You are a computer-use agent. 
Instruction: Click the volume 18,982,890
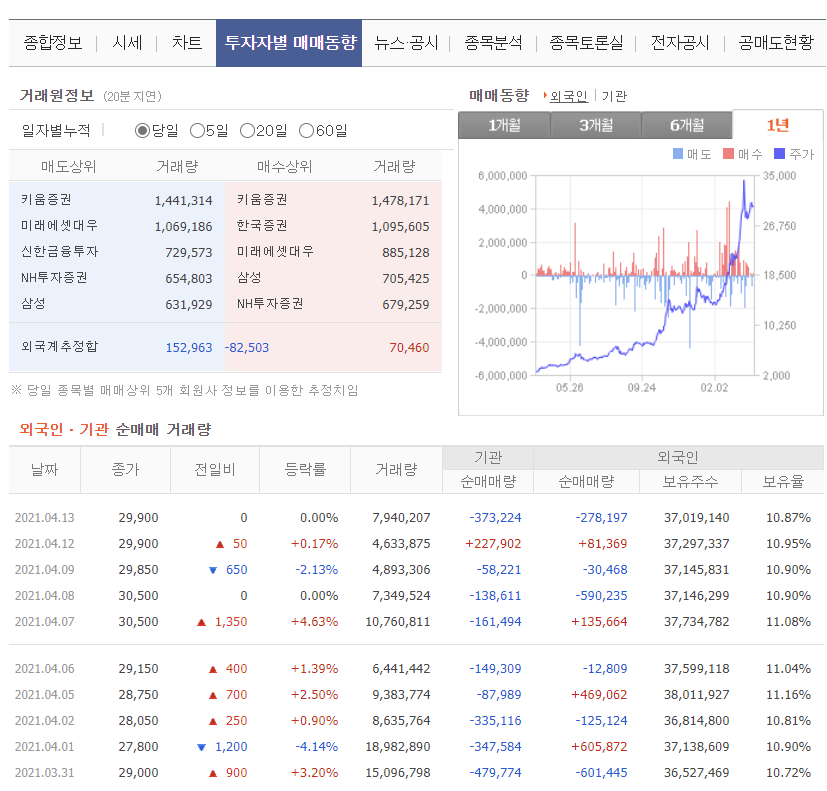[x=398, y=747]
